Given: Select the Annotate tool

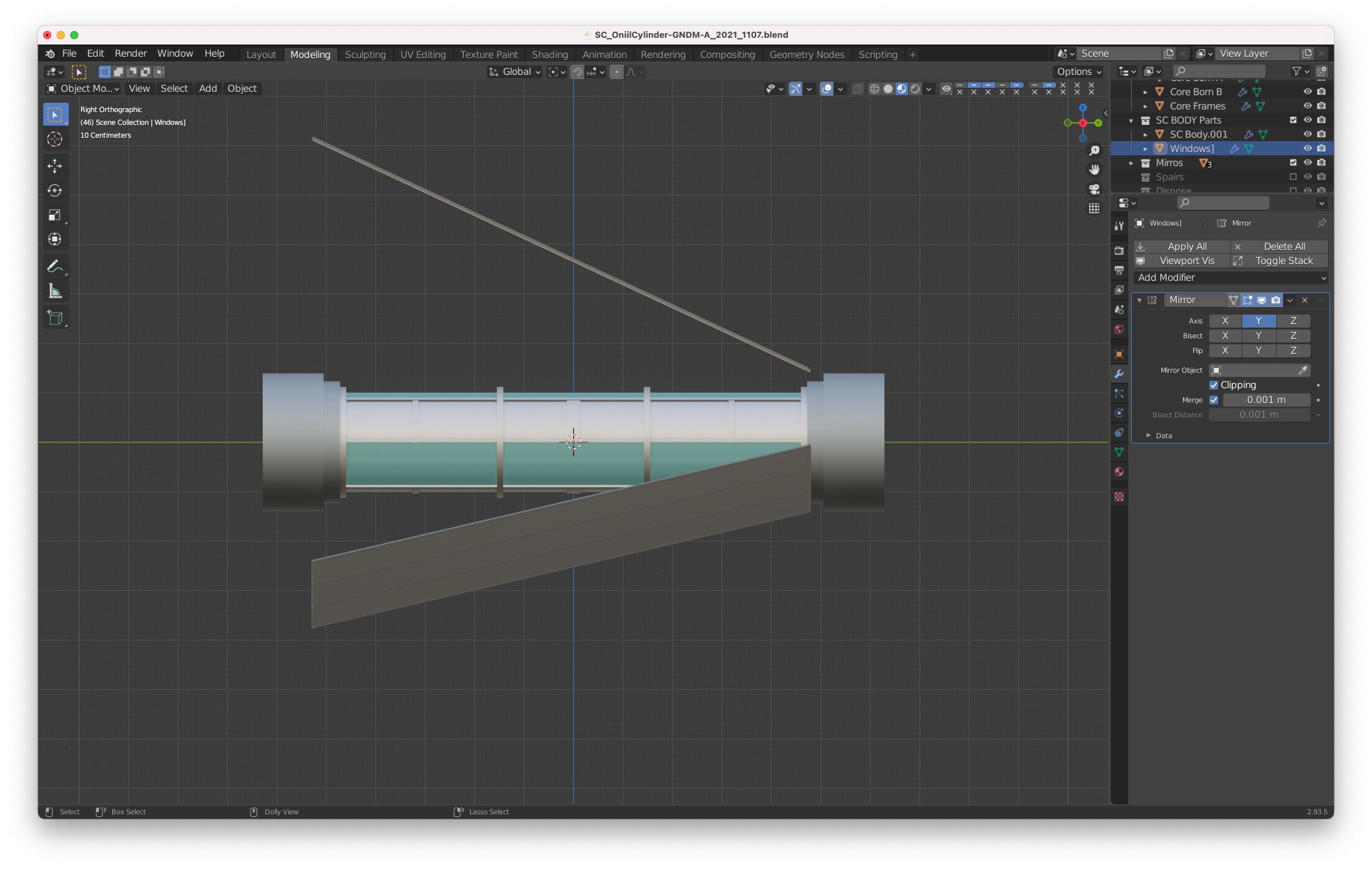Looking at the screenshot, I should (55, 266).
